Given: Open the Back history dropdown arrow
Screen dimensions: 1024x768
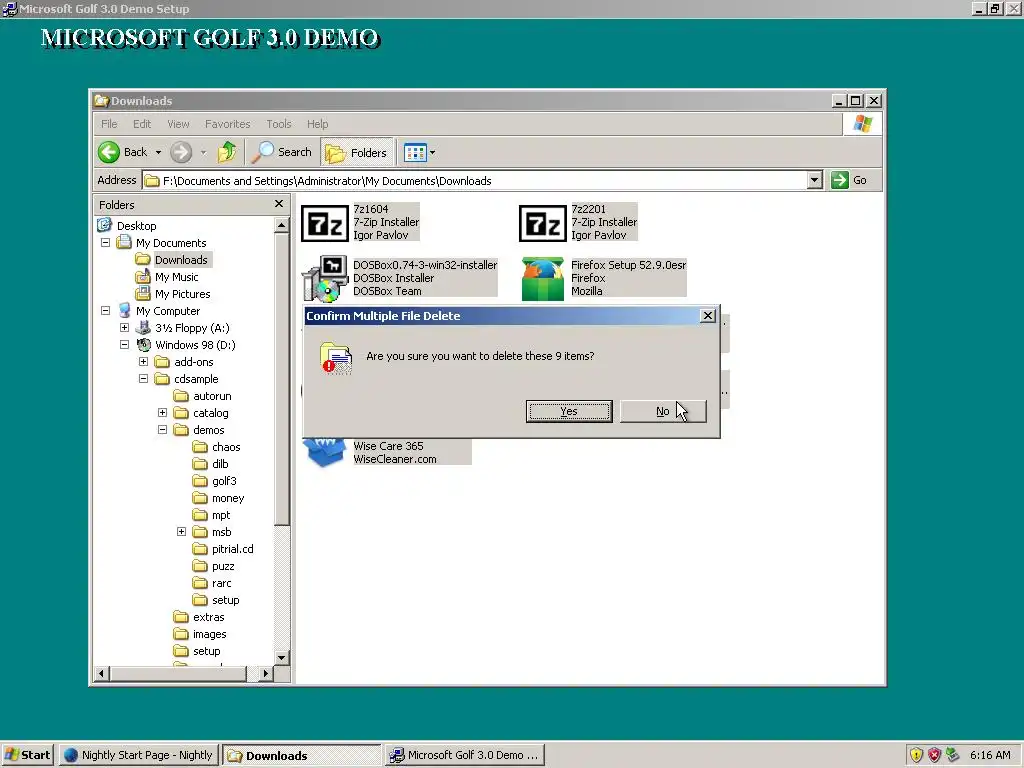Looking at the screenshot, I should point(158,152).
